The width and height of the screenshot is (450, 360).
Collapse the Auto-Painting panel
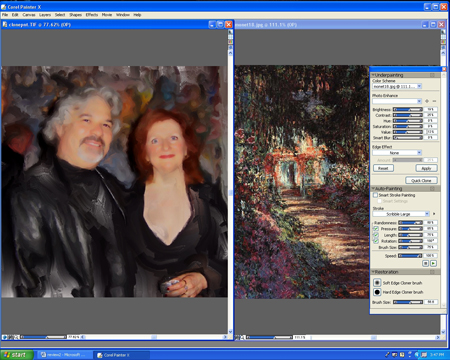tap(373, 189)
